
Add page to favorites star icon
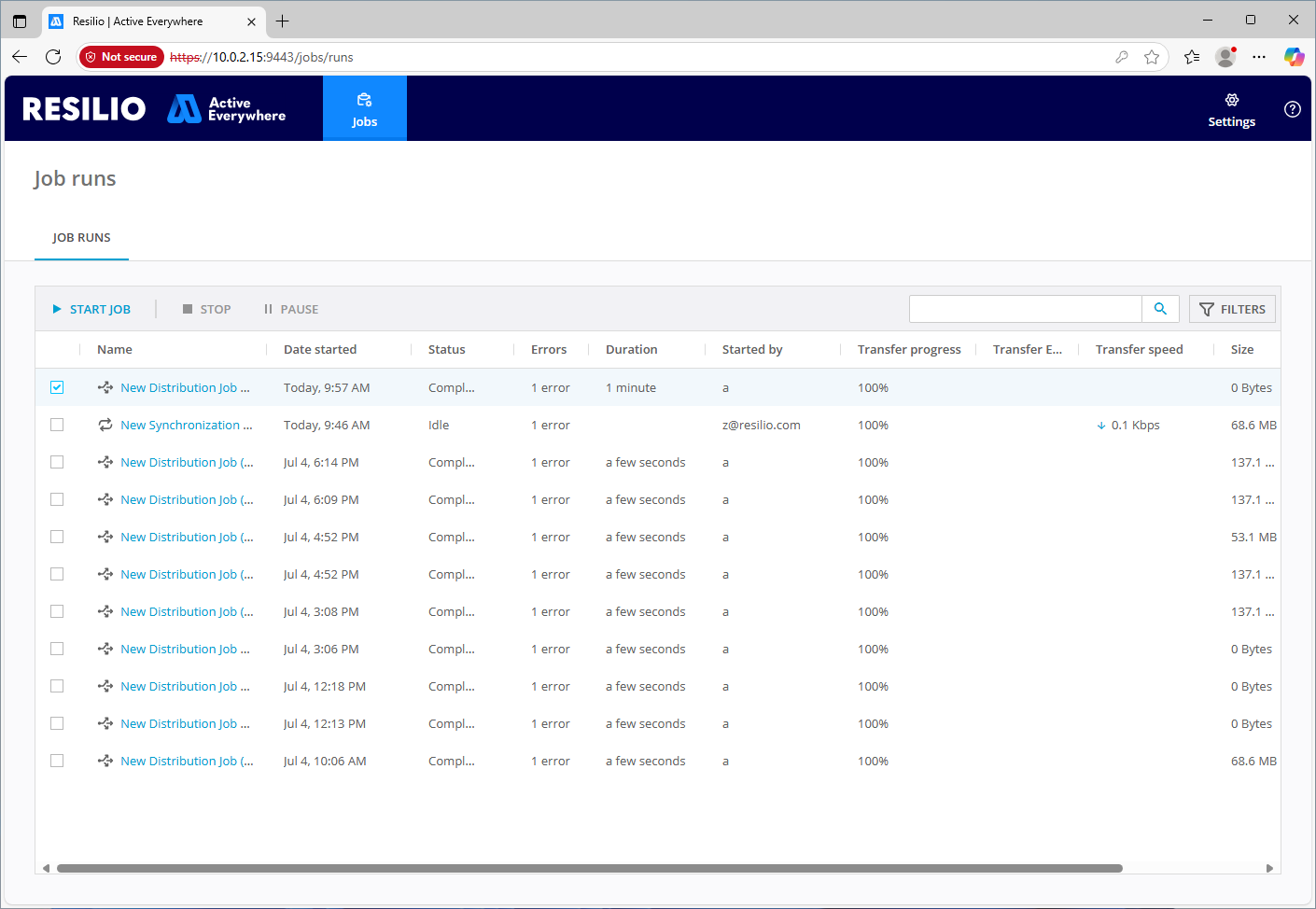pos(1152,57)
